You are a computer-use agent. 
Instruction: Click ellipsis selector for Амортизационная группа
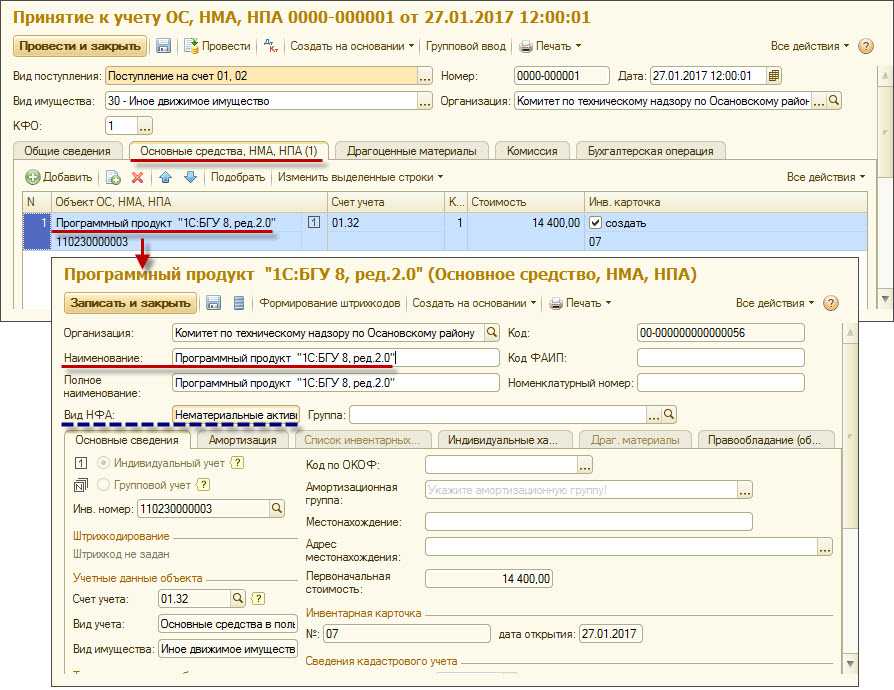point(745,490)
